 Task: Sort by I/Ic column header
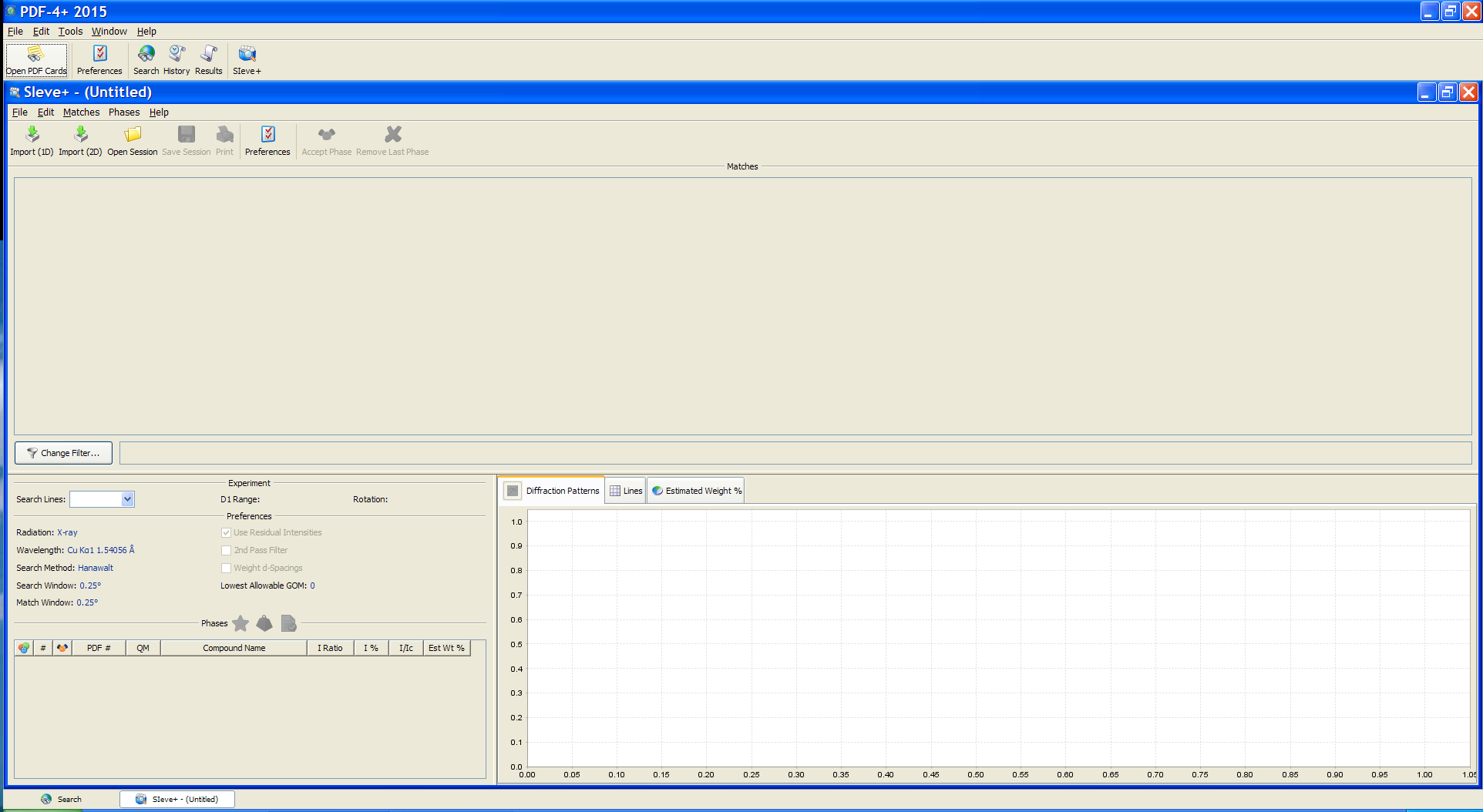[x=406, y=648]
